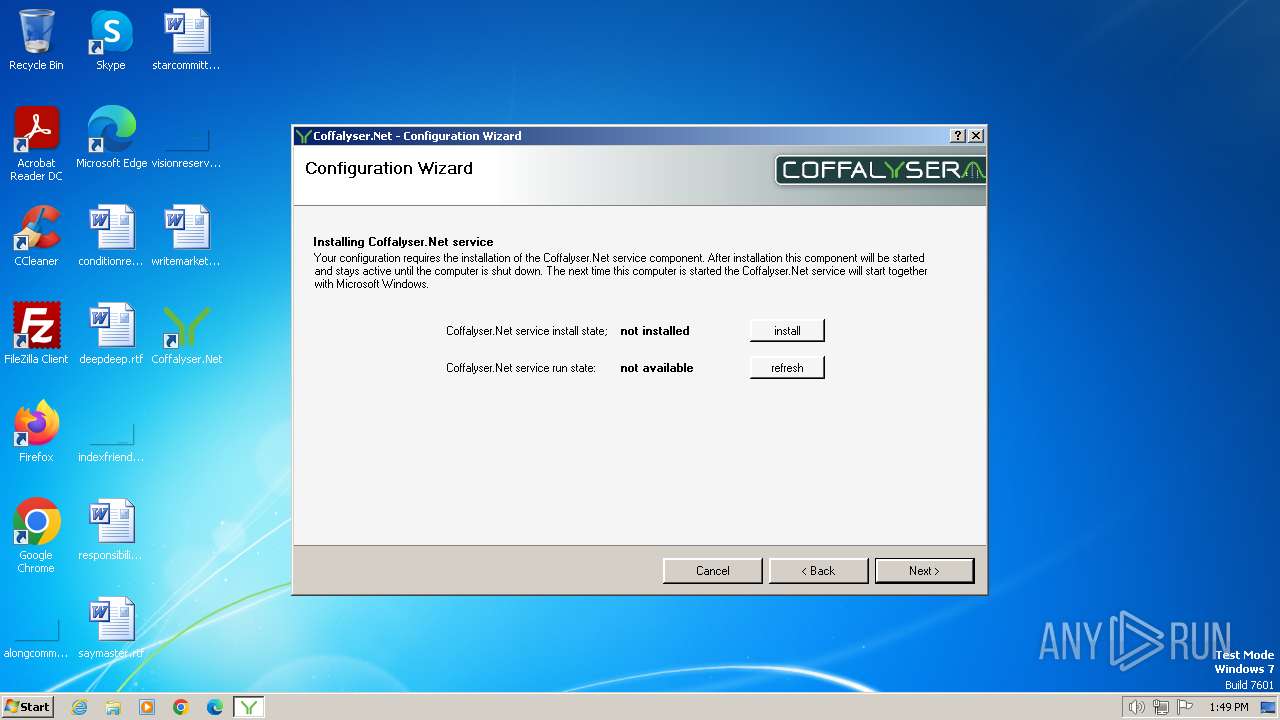Select the Firefox desktop shortcut

(x=36, y=432)
